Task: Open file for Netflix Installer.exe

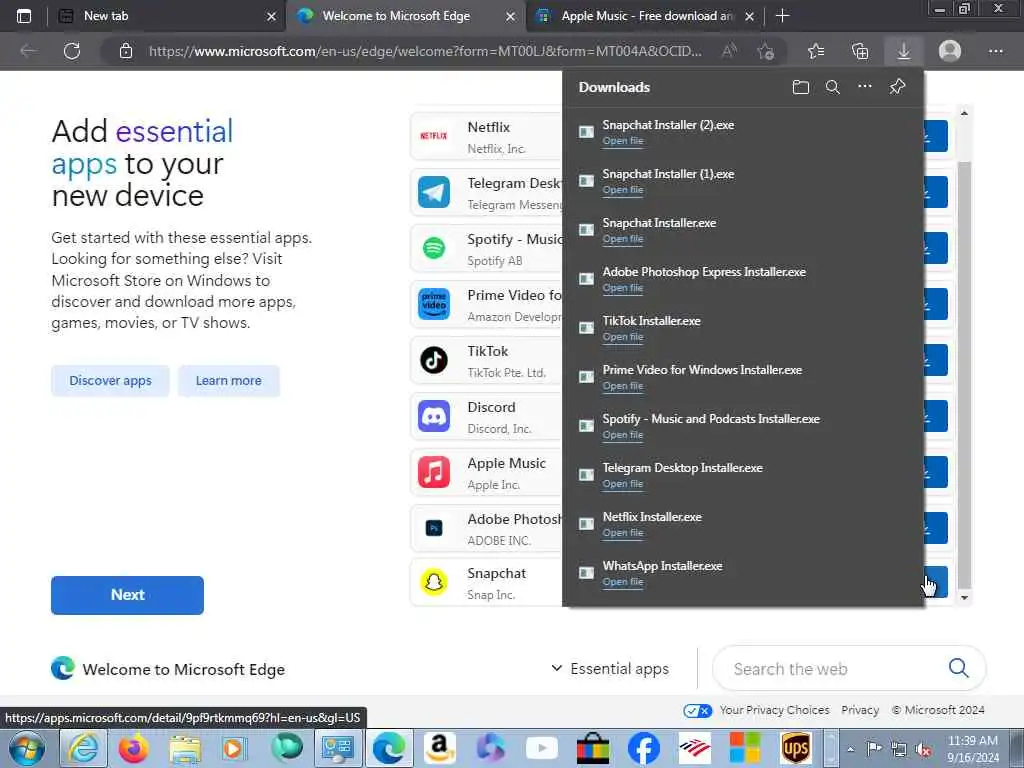Action: (623, 533)
